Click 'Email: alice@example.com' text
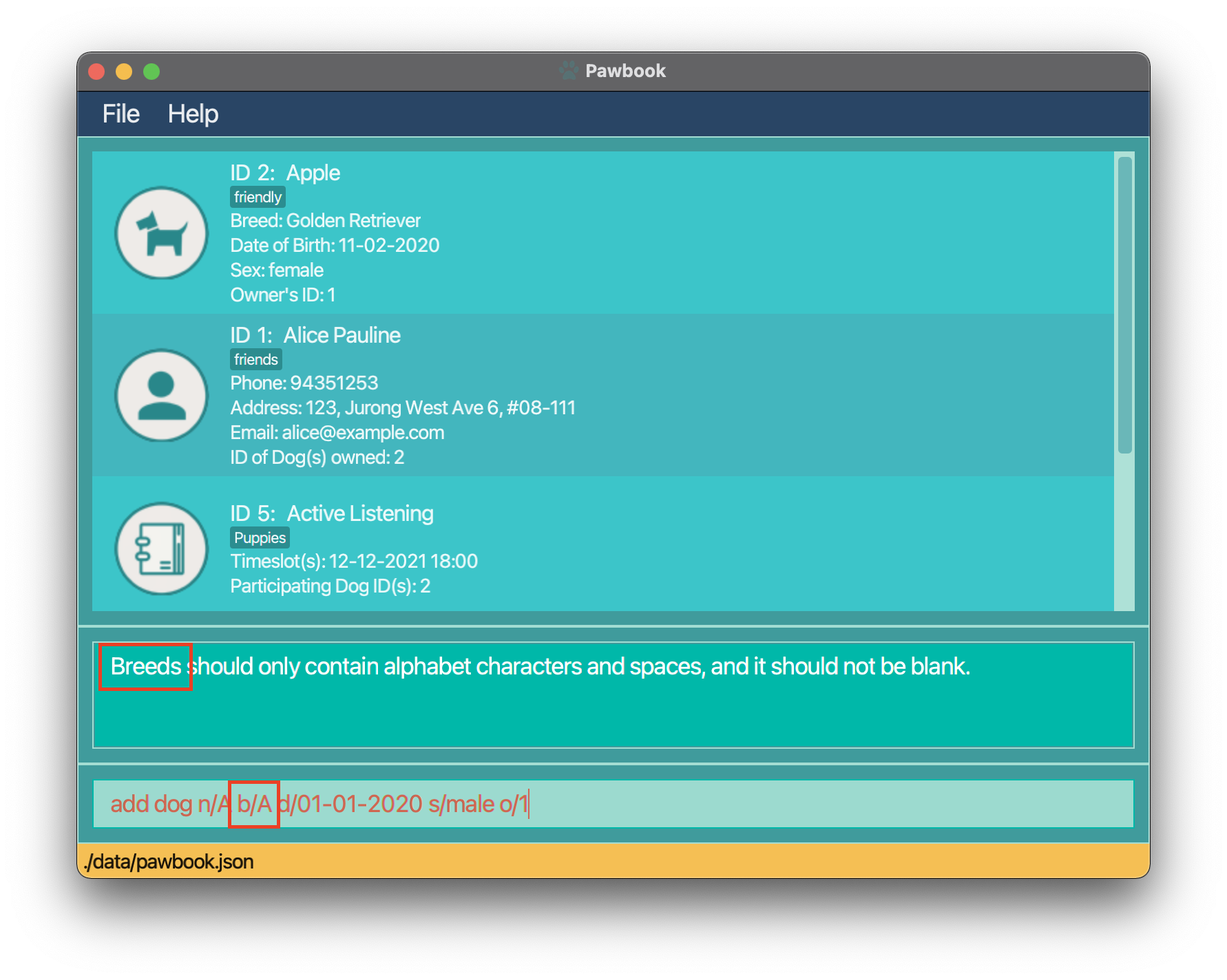The width and height of the screenshot is (1227, 980). [337, 432]
